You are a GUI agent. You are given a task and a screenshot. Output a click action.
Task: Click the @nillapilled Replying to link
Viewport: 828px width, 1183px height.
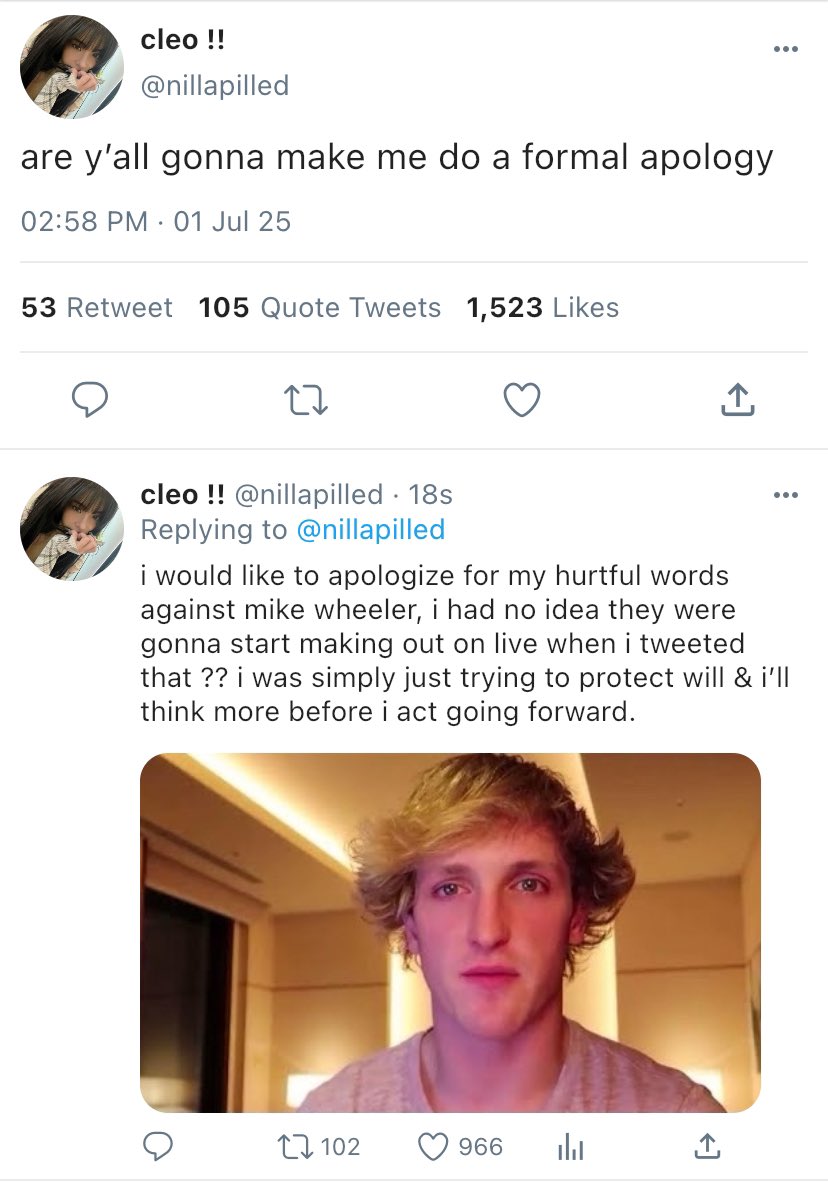point(371,530)
